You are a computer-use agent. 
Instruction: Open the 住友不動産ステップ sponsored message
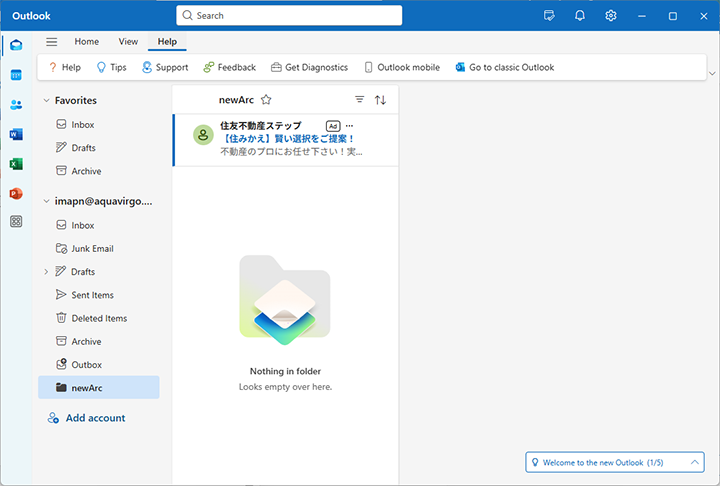pos(286,140)
